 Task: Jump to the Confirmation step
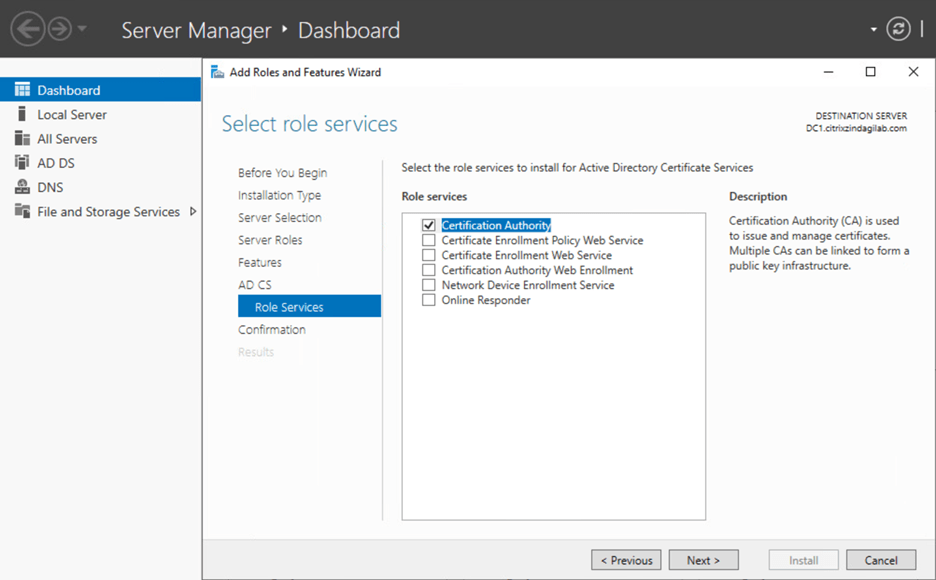(x=272, y=329)
